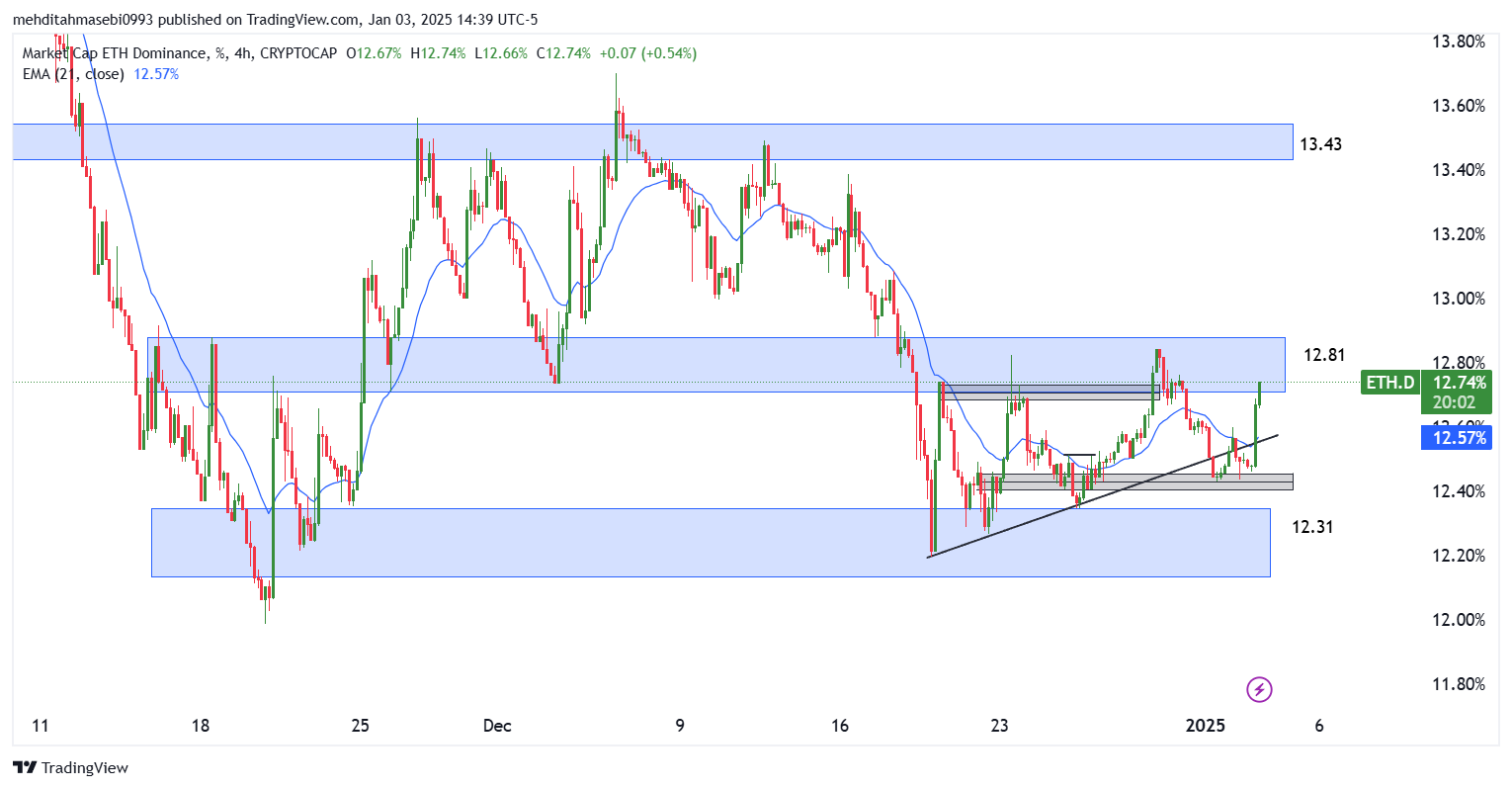Click the 16 date label on time axis
Viewport: 1512px width, 789px height.
click(840, 726)
